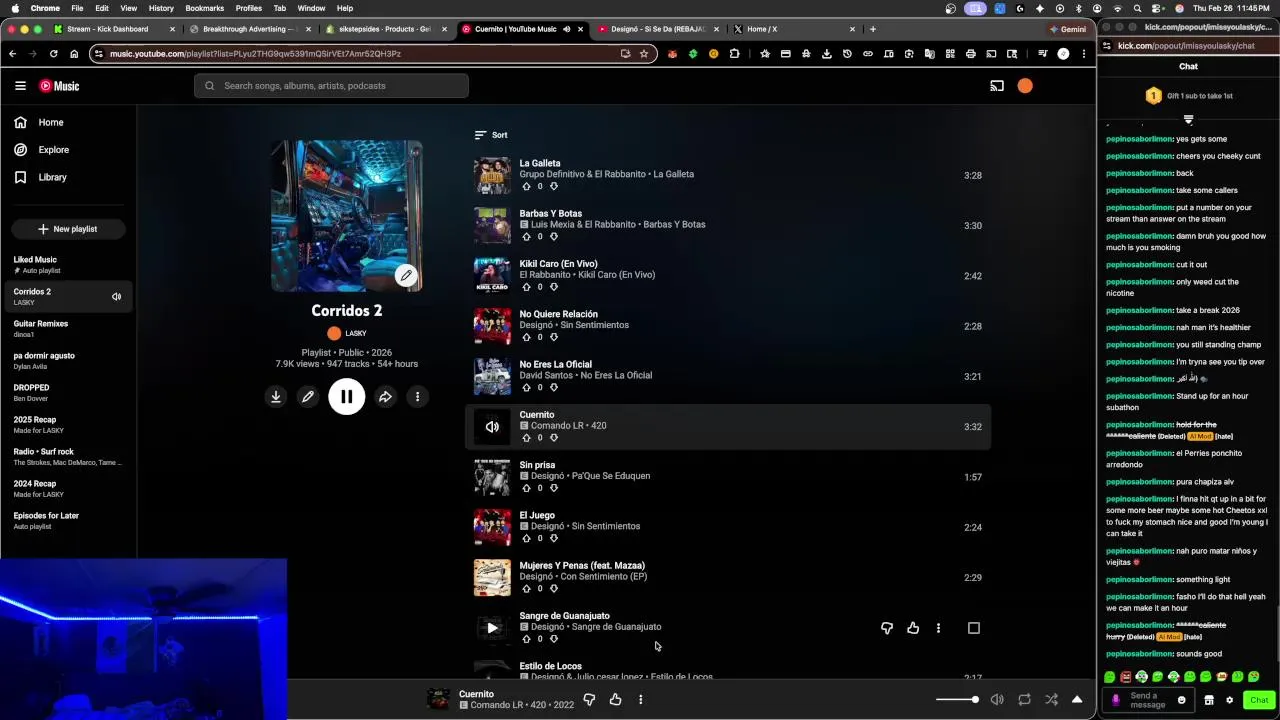This screenshot has height=720, width=1280.
Task: Check the Sangre de Guanajuato select box
Action: [974, 628]
